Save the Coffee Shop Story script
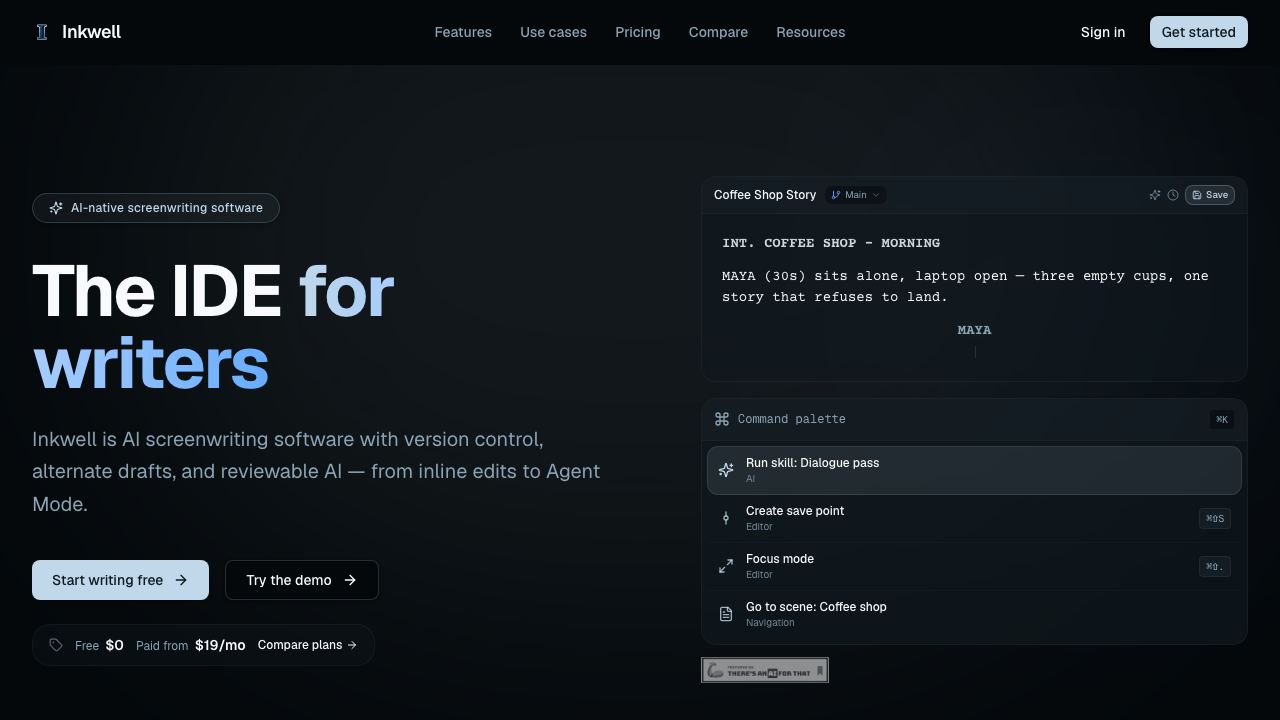 tap(1210, 195)
